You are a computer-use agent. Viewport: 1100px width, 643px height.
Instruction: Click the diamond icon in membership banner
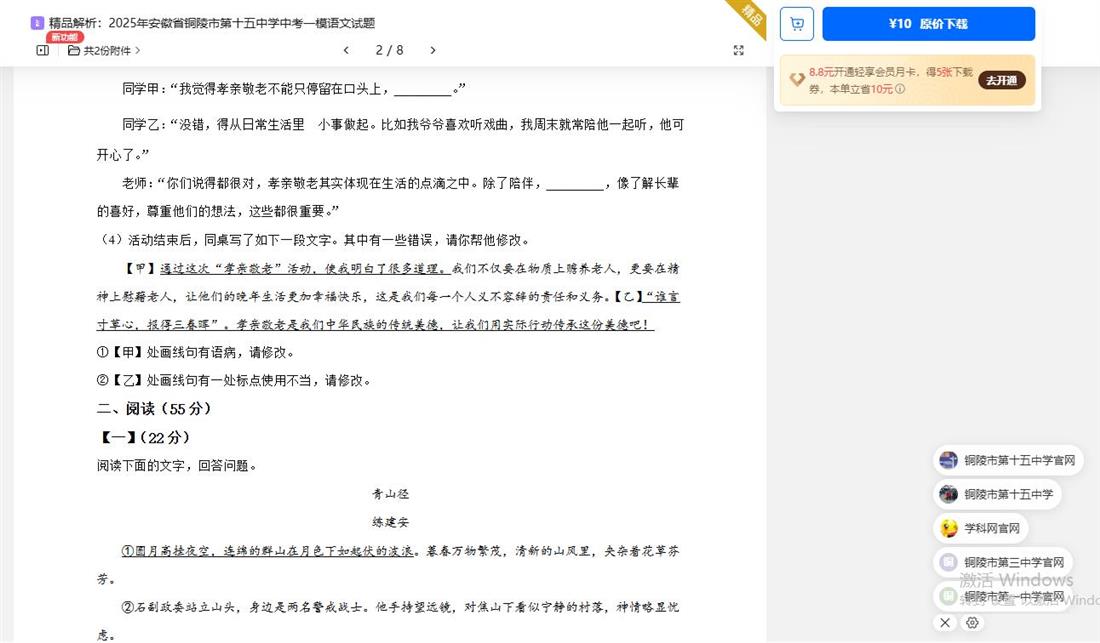coord(796,80)
